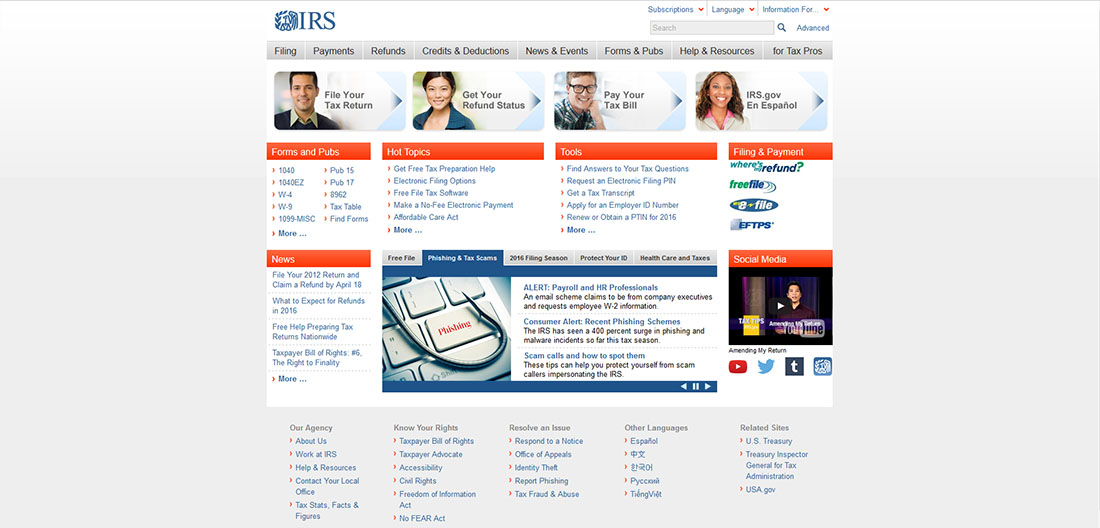The height and width of the screenshot is (528, 1100).
Task: Switch to the 2016 Filing Season tab
Action: click(538, 258)
